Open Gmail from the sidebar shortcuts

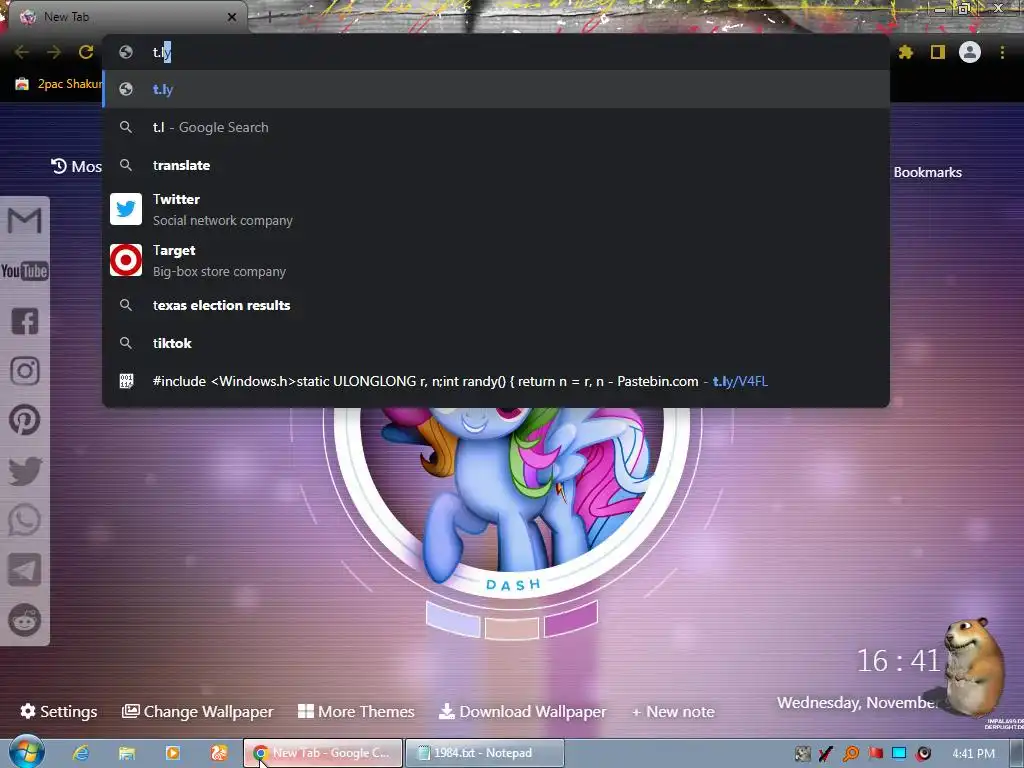[24, 221]
